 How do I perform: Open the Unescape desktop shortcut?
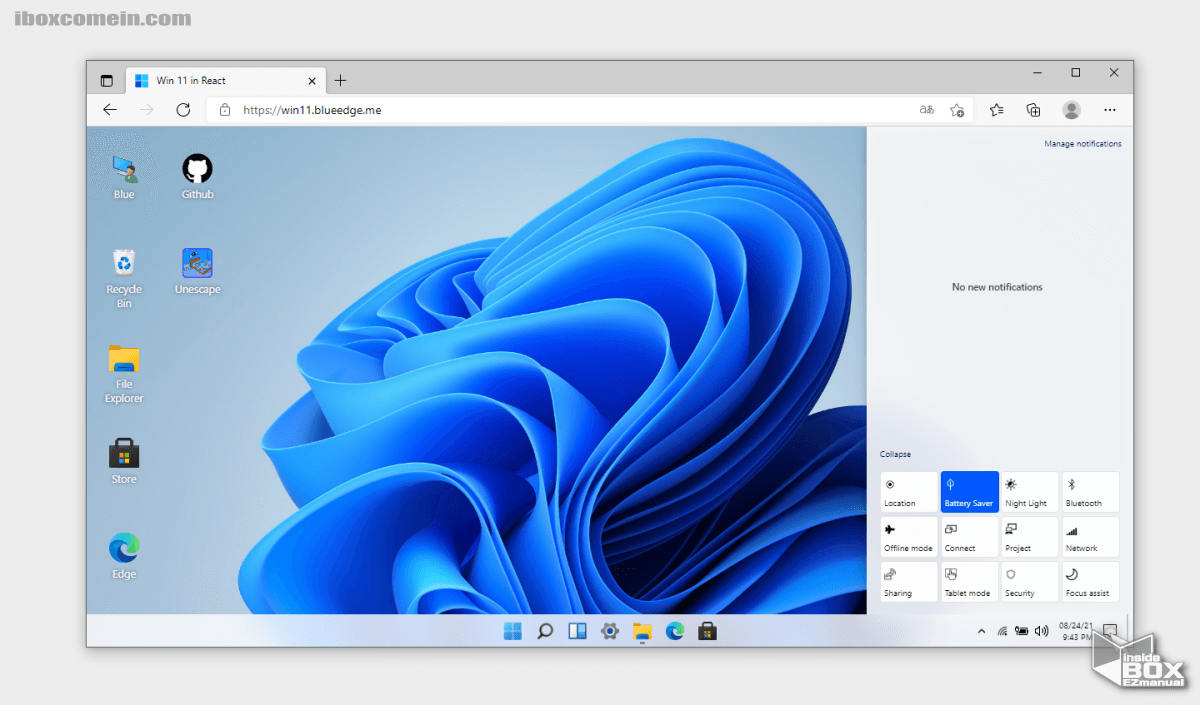tap(197, 264)
